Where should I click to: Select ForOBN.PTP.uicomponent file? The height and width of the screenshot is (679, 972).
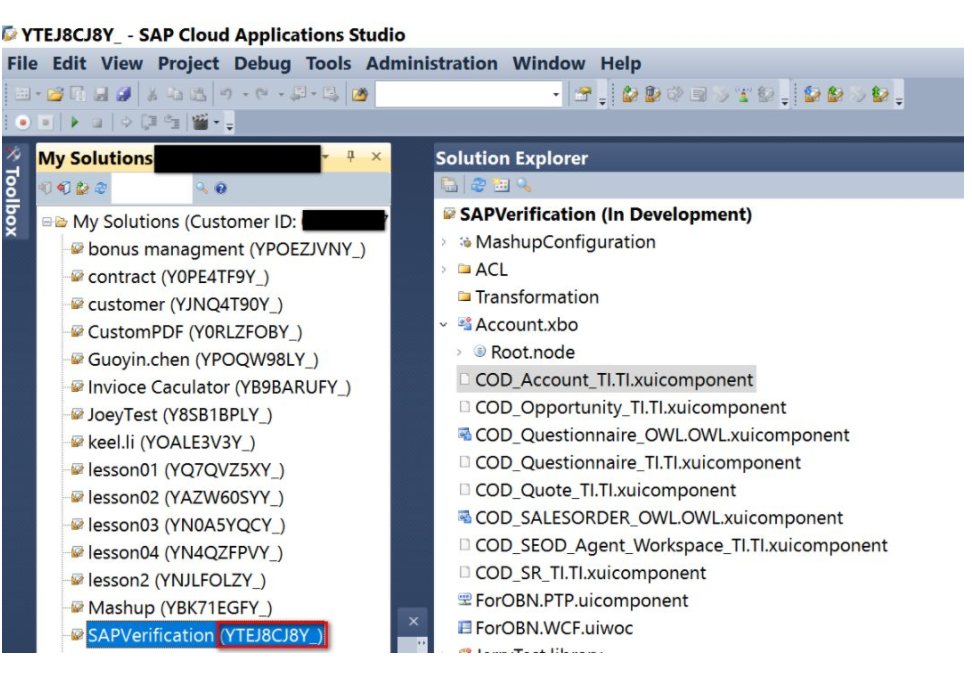click(x=581, y=600)
